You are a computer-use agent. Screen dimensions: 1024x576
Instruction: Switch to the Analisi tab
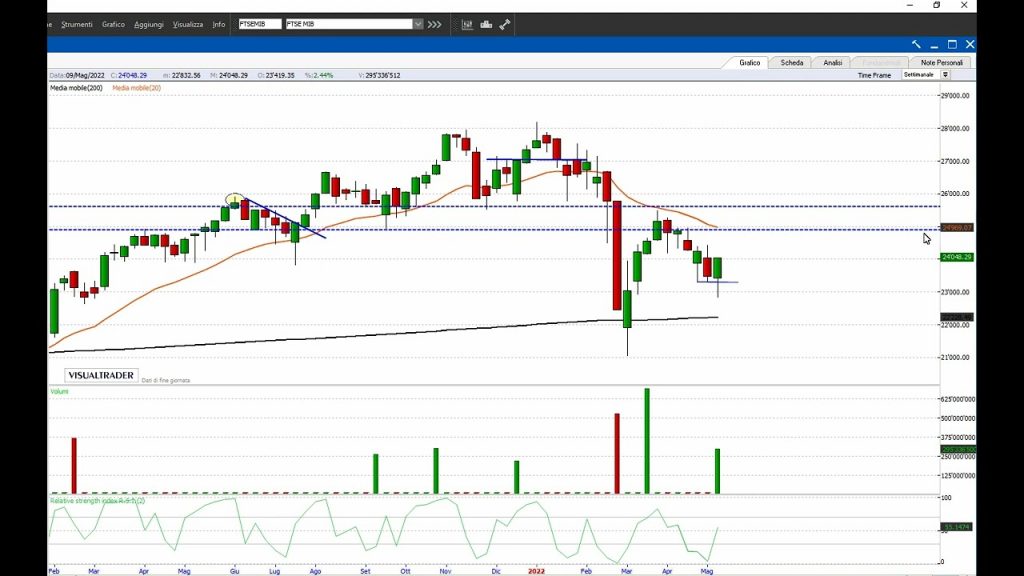[x=832, y=62]
